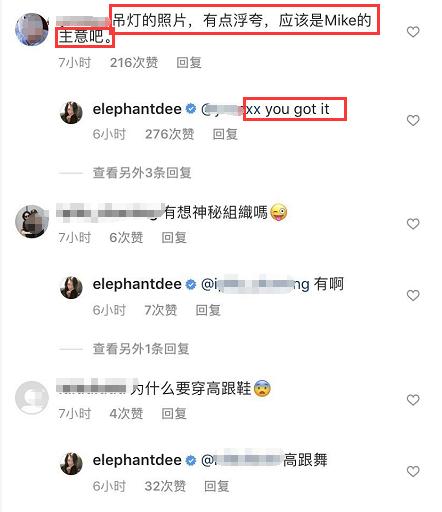Expand 查看另外3条回复 thread
The width and height of the screenshot is (442, 512).
[x=142, y=173]
